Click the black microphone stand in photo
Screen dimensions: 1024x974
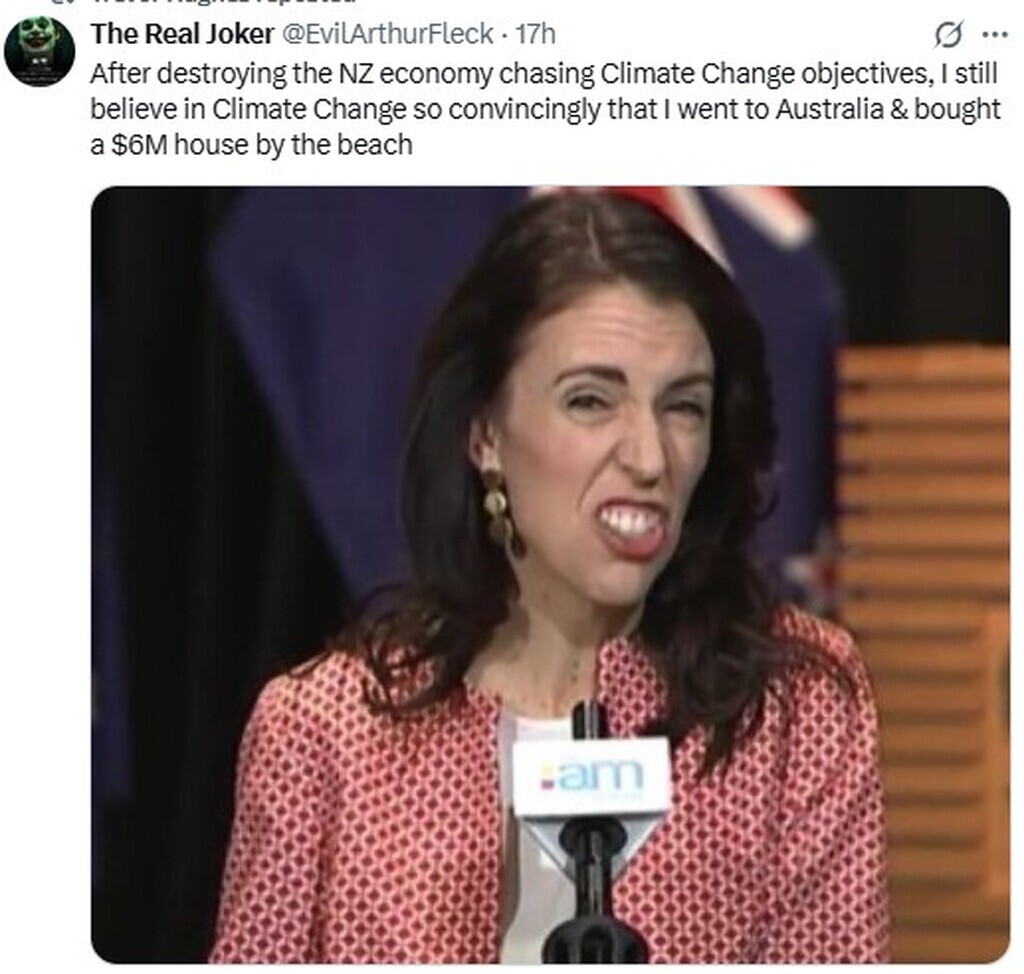tap(591, 888)
